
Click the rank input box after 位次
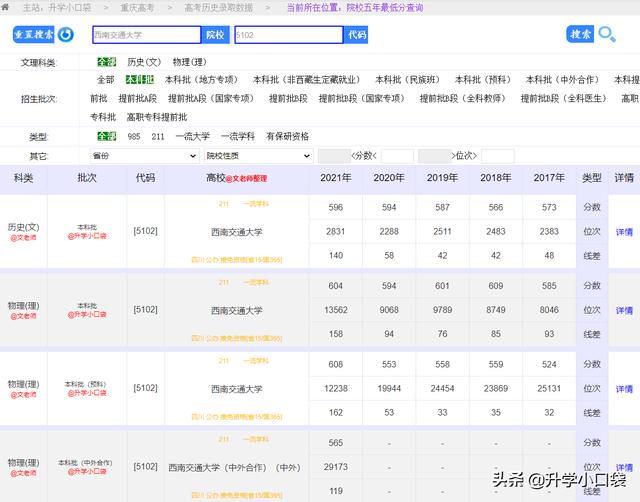[498, 156]
